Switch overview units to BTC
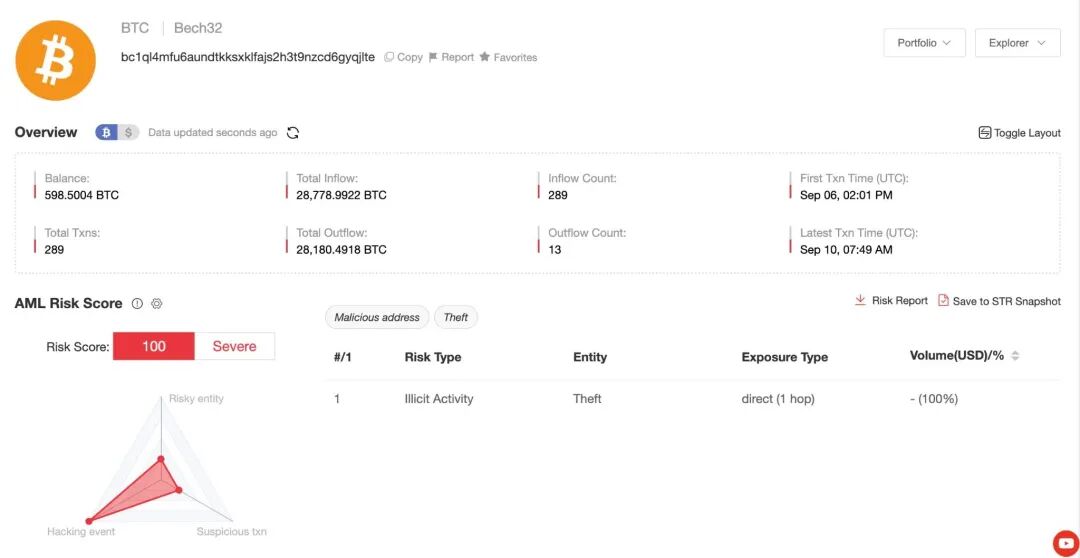 tap(106, 133)
